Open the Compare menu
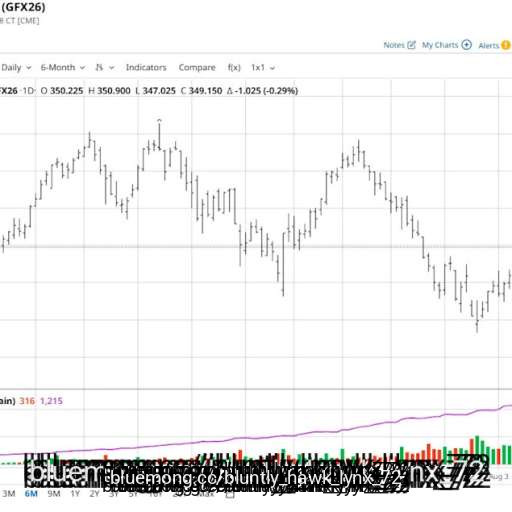 [x=197, y=68]
